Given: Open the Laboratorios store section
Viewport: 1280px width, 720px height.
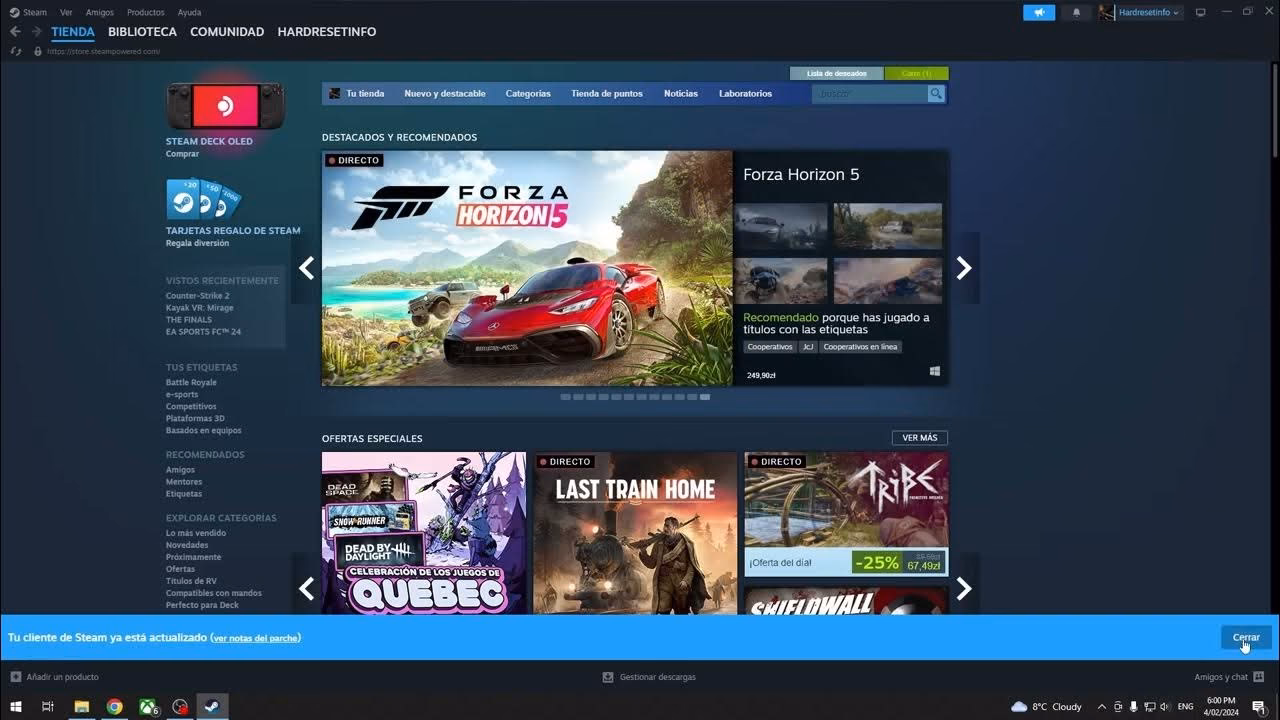Looking at the screenshot, I should tap(745, 93).
